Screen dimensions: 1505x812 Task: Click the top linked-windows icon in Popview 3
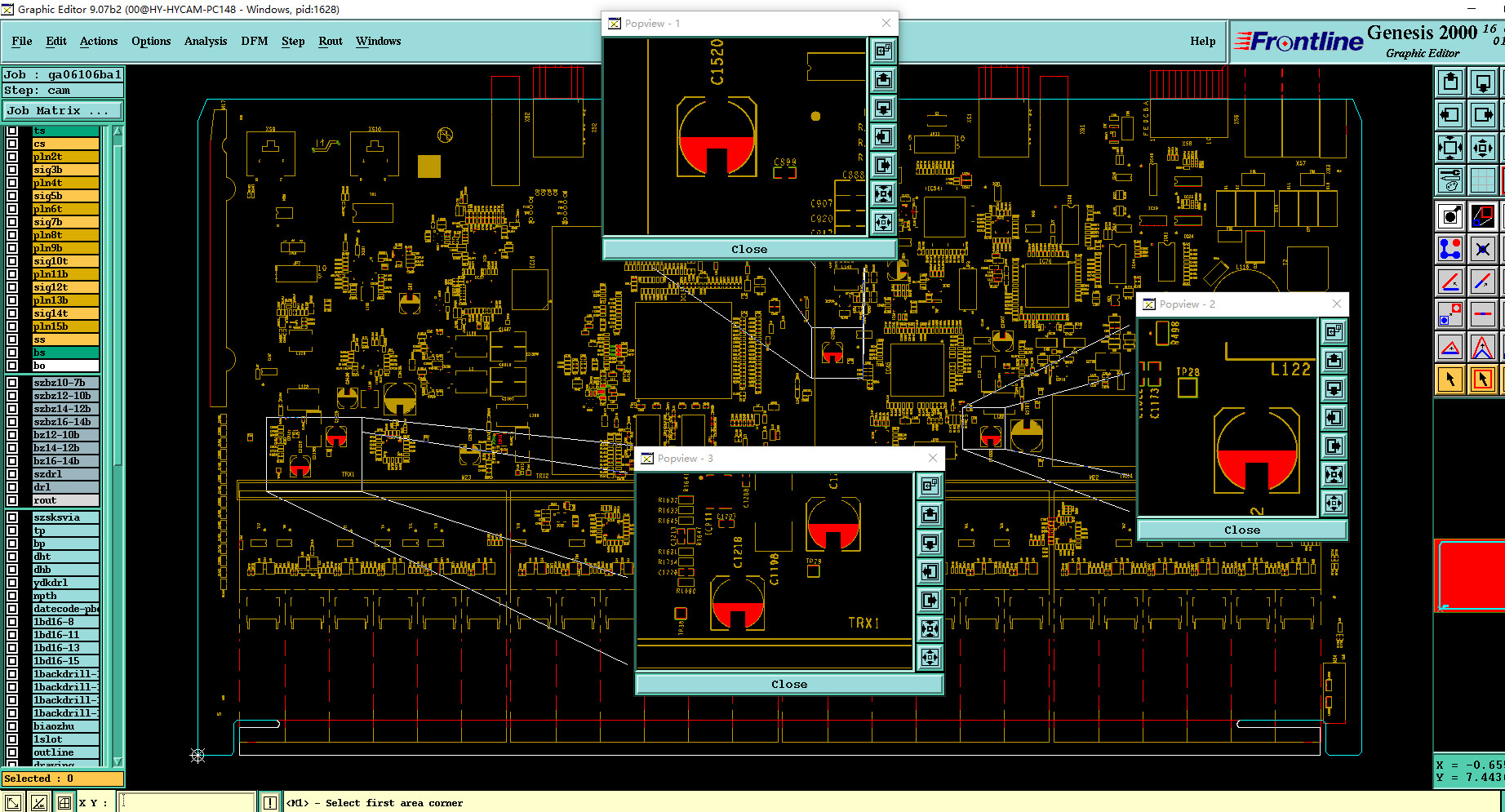[x=930, y=486]
